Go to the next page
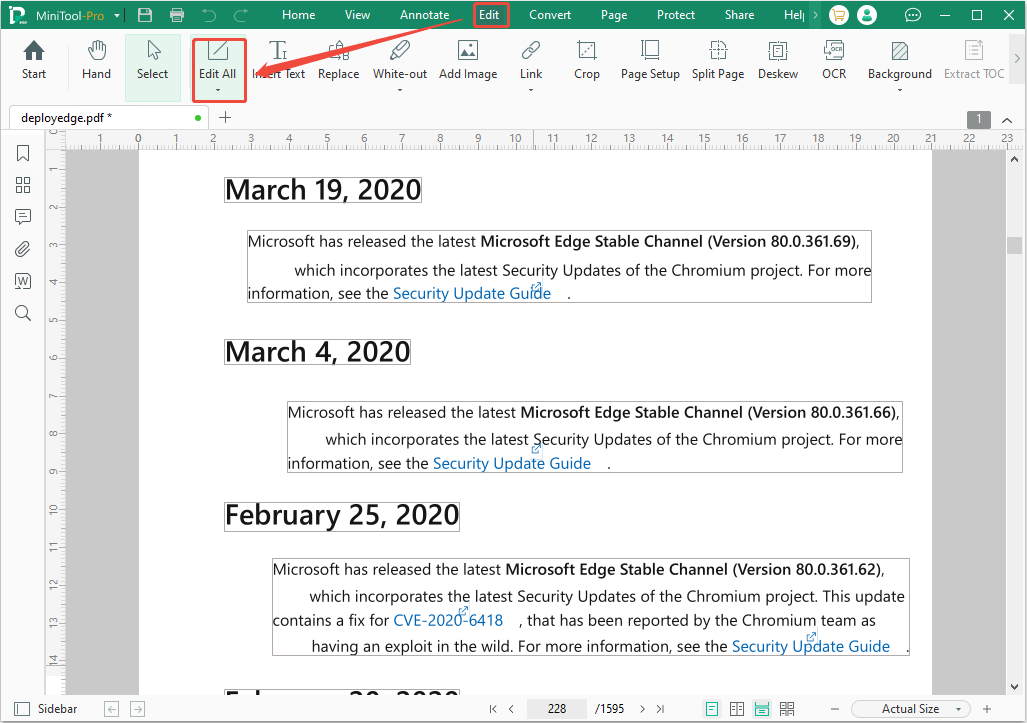Image resolution: width=1027 pixels, height=723 pixels. (642, 709)
